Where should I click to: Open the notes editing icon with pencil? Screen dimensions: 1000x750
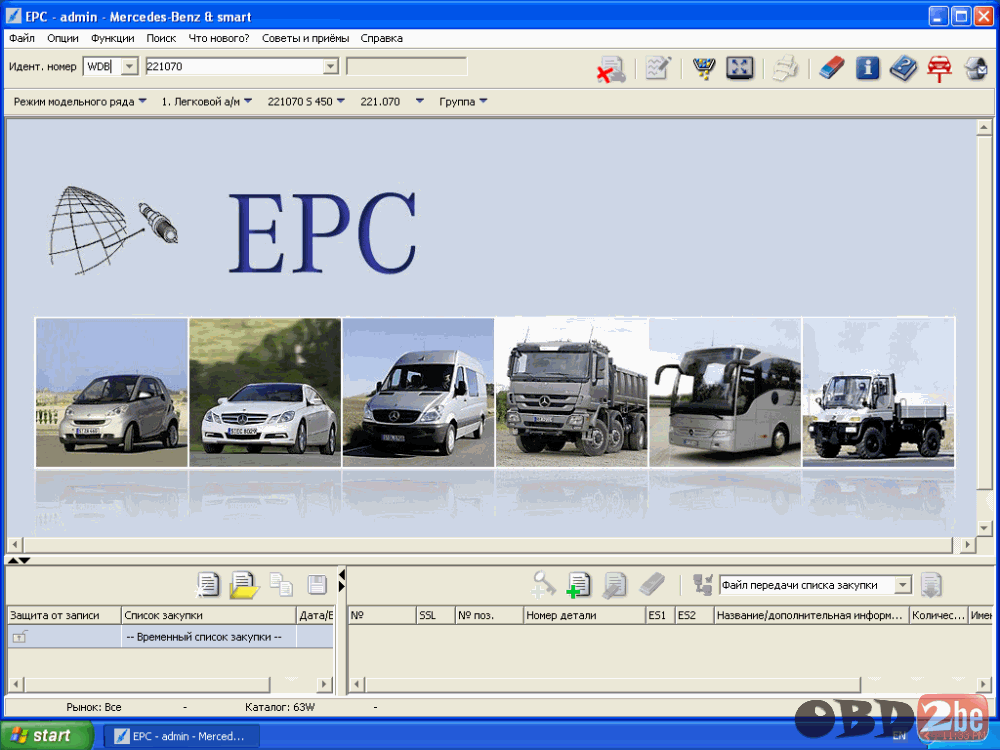tap(658, 68)
